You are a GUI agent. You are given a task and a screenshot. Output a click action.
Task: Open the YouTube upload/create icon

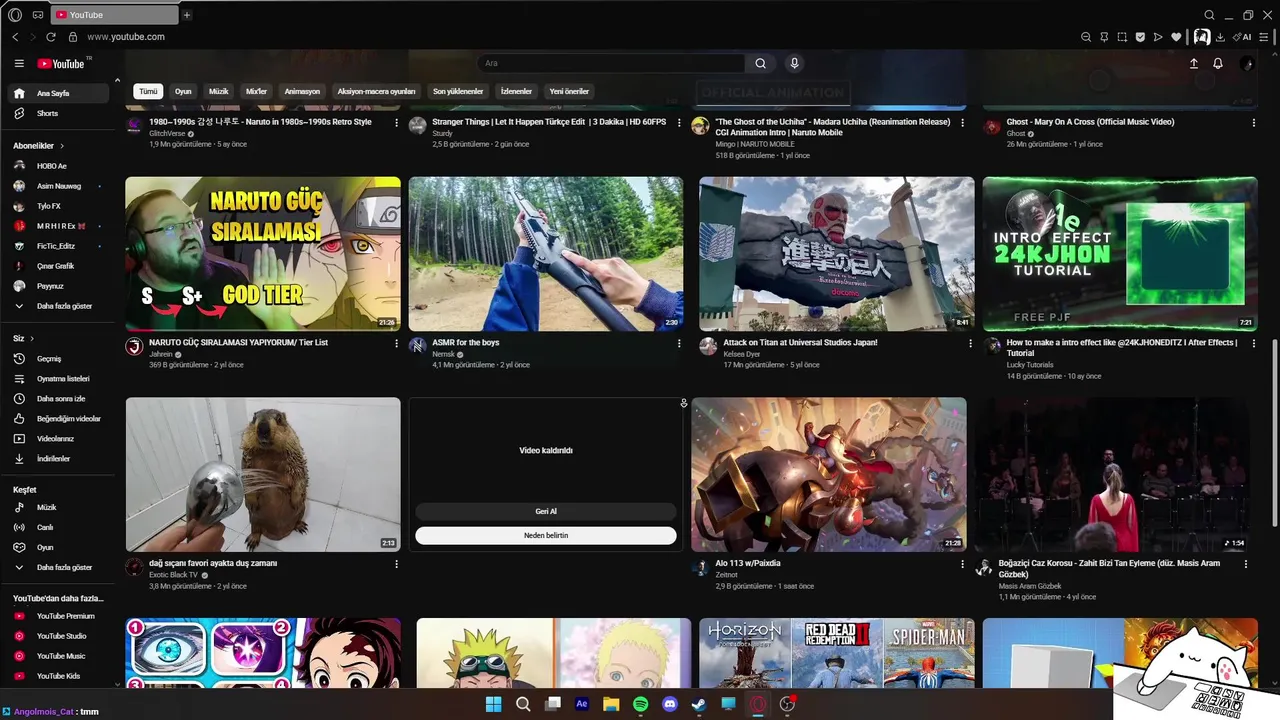point(1193,63)
